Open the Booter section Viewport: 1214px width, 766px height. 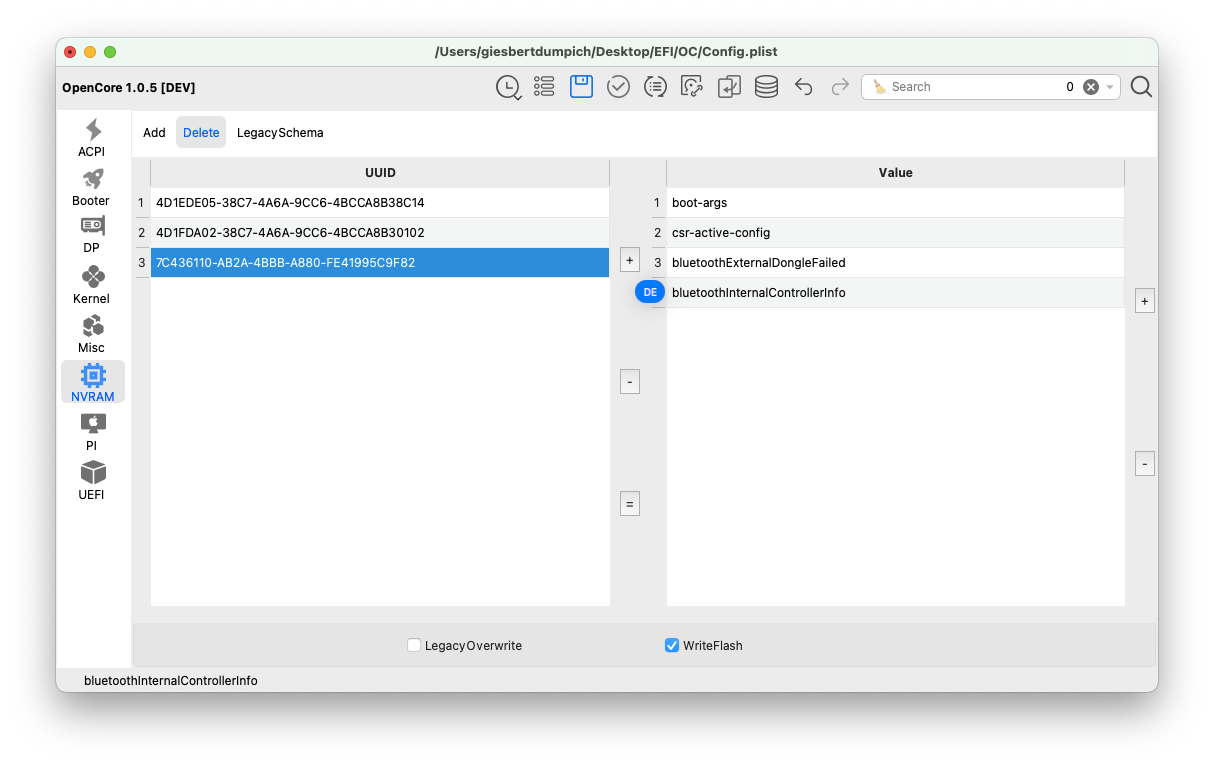point(92,186)
